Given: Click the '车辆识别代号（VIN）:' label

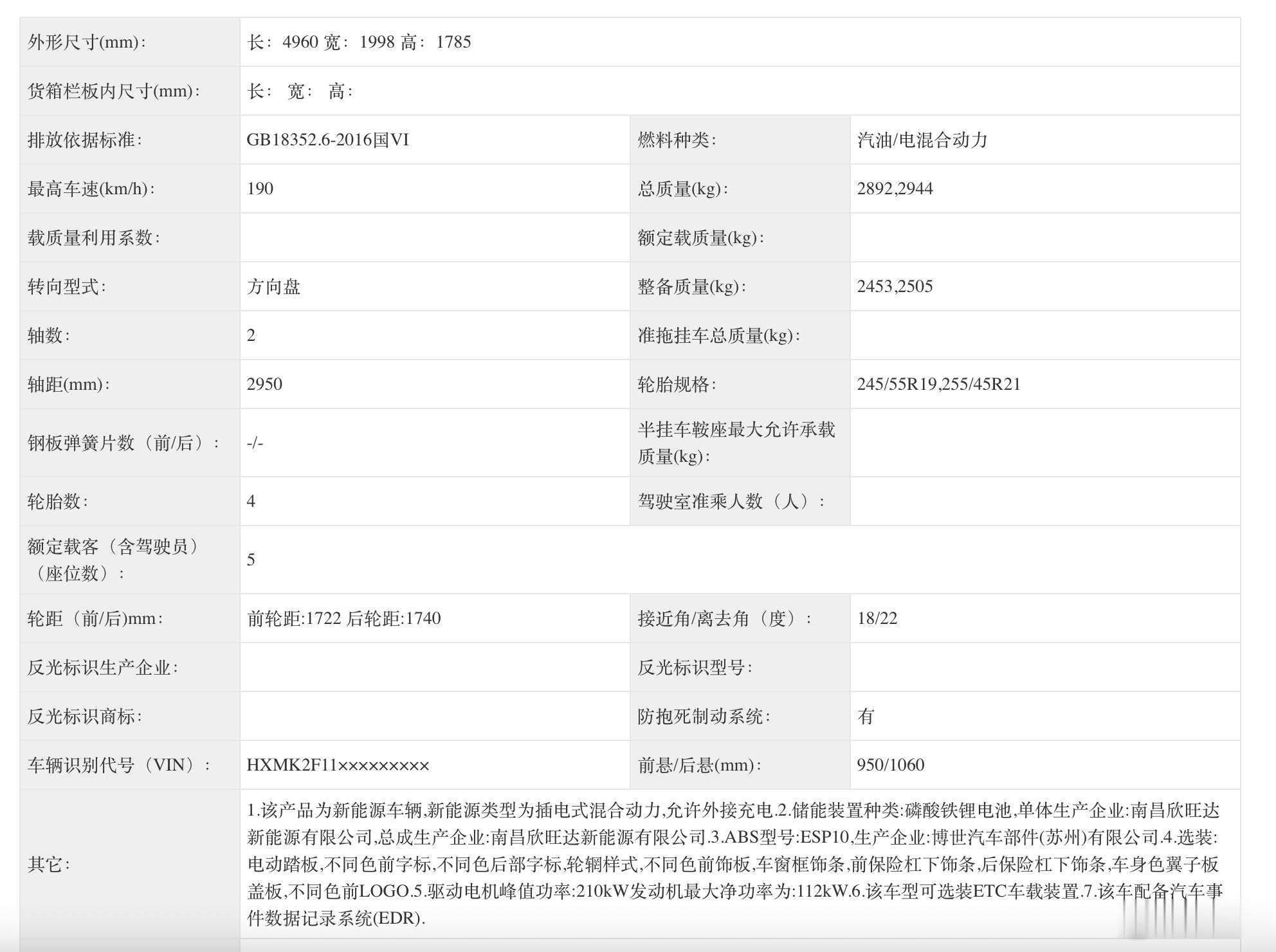Looking at the screenshot, I should coord(119,765).
